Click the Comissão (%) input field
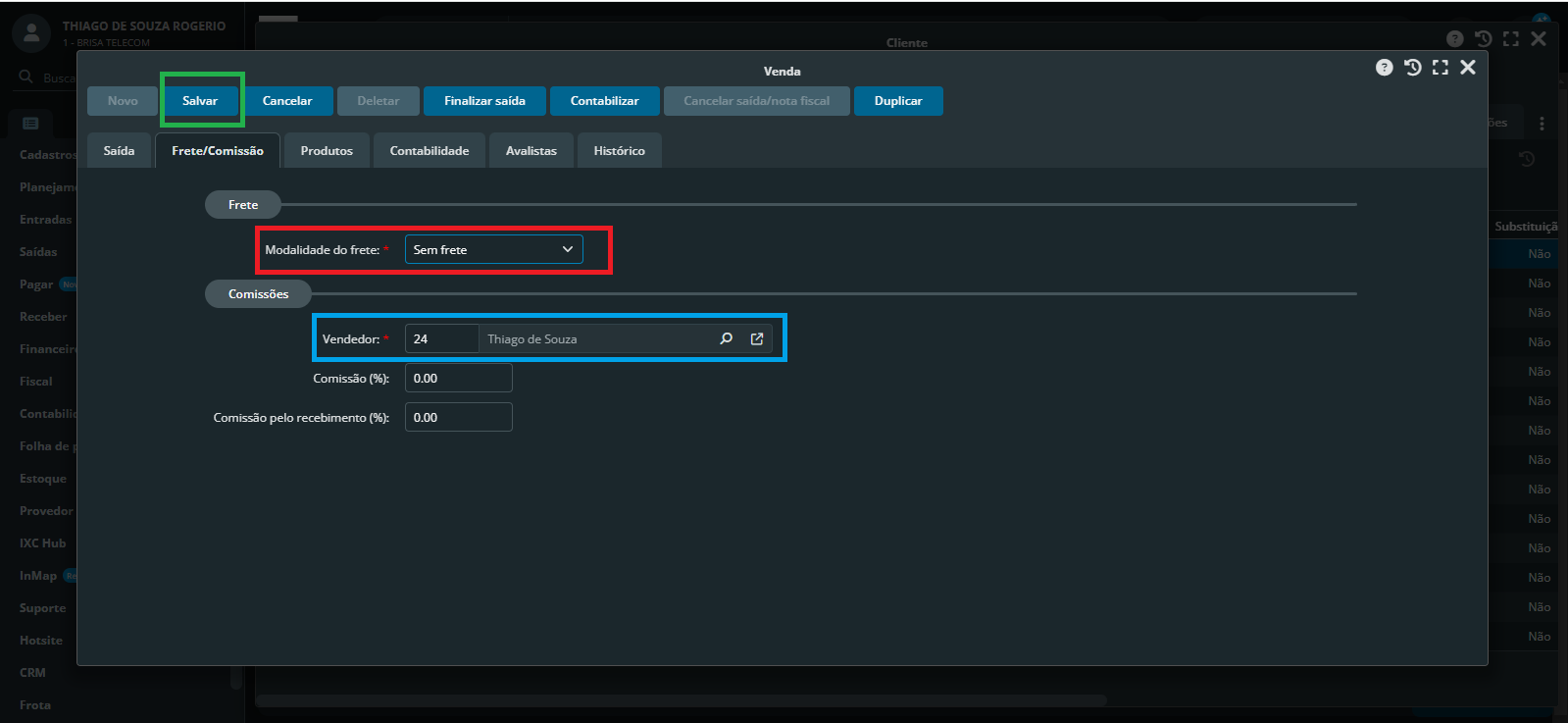 click(458, 378)
